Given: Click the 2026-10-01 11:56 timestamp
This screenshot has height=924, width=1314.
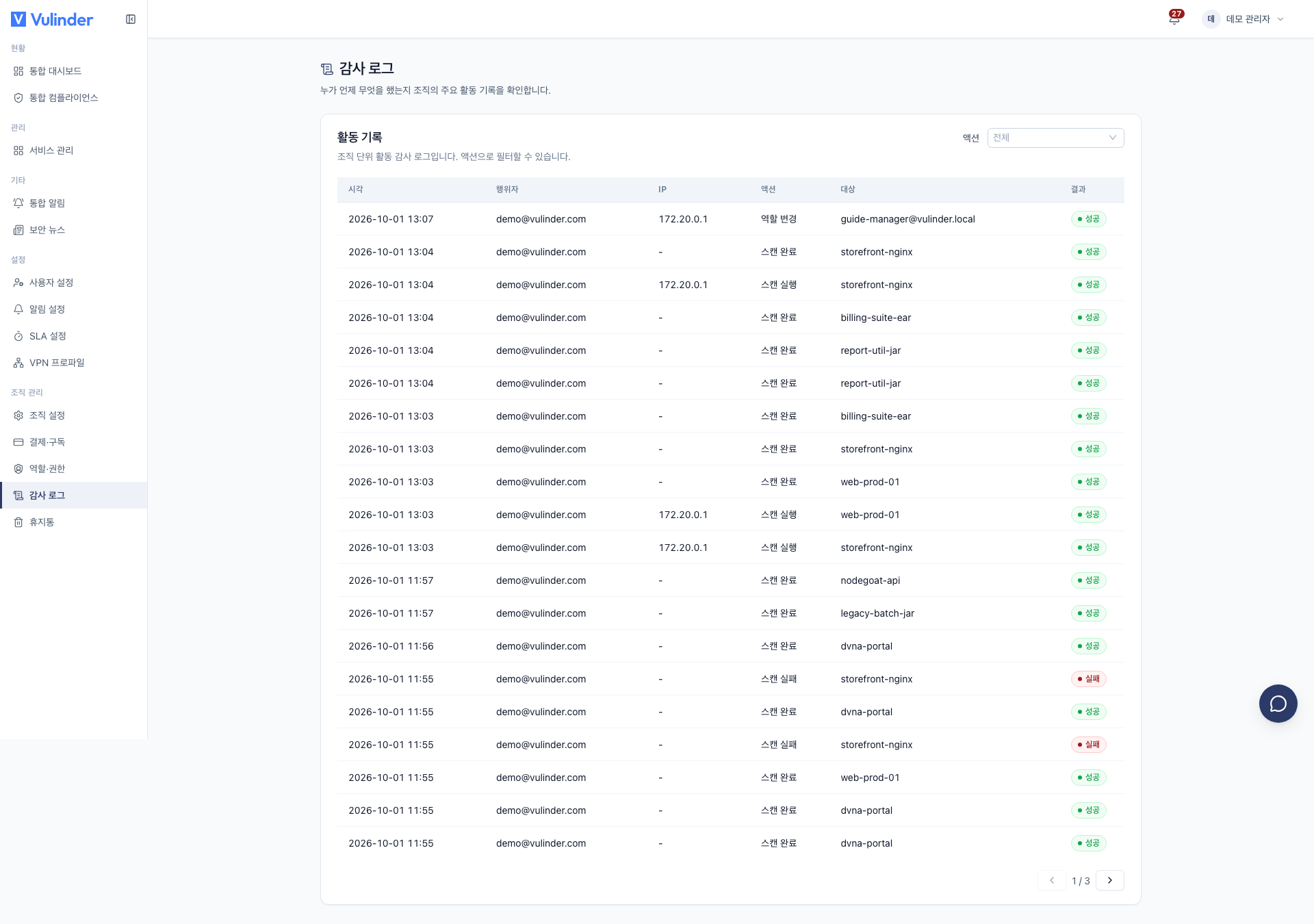Looking at the screenshot, I should pyautogui.click(x=391, y=646).
